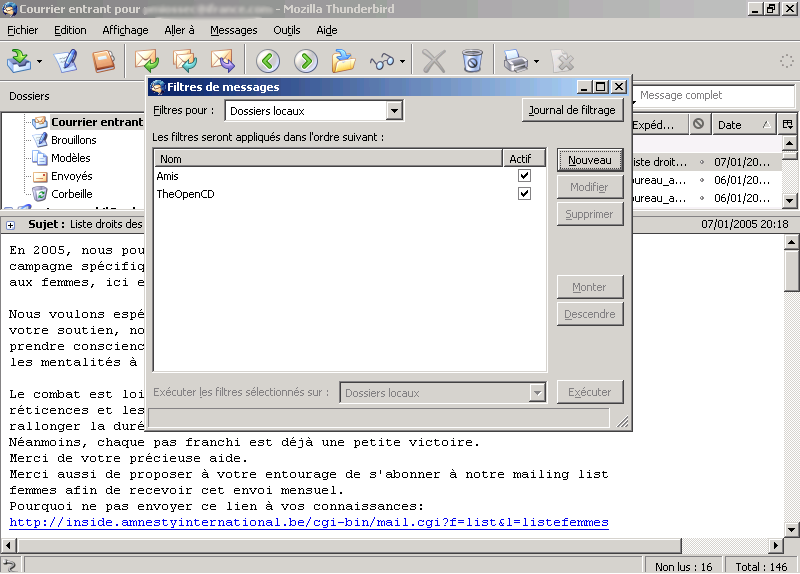The height and width of the screenshot is (574, 800).
Task: Click the glasses Mark icon
Action: coord(382,62)
